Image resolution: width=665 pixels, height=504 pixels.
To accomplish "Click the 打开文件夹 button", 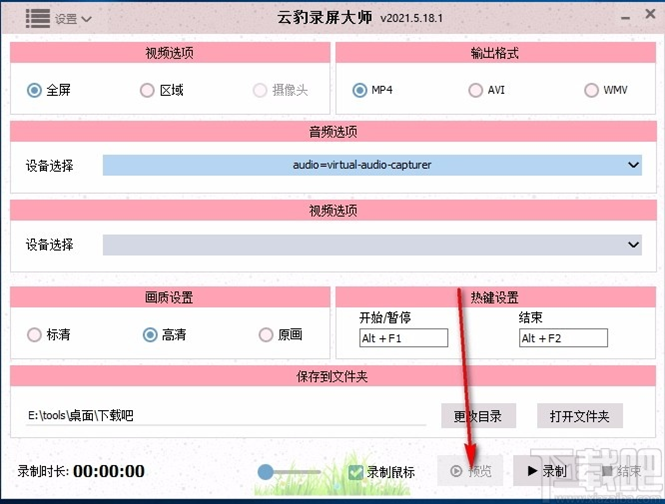I will (x=580, y=416).
